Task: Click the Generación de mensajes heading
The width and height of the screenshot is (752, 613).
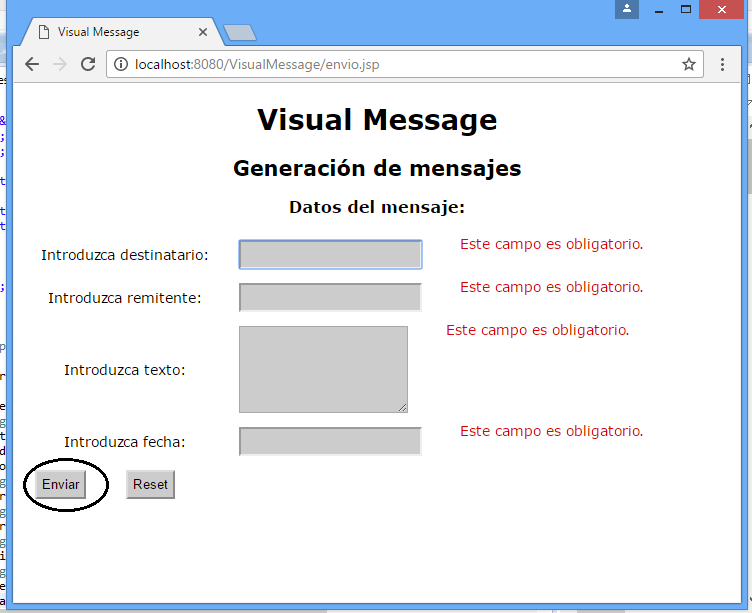Action: click(x=377, y=168)
